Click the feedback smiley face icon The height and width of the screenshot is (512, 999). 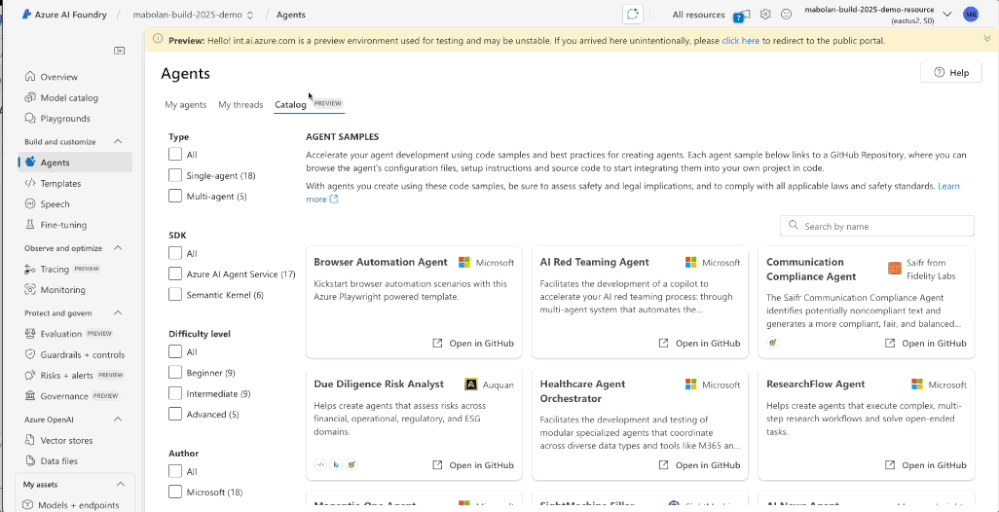point(786,15)
